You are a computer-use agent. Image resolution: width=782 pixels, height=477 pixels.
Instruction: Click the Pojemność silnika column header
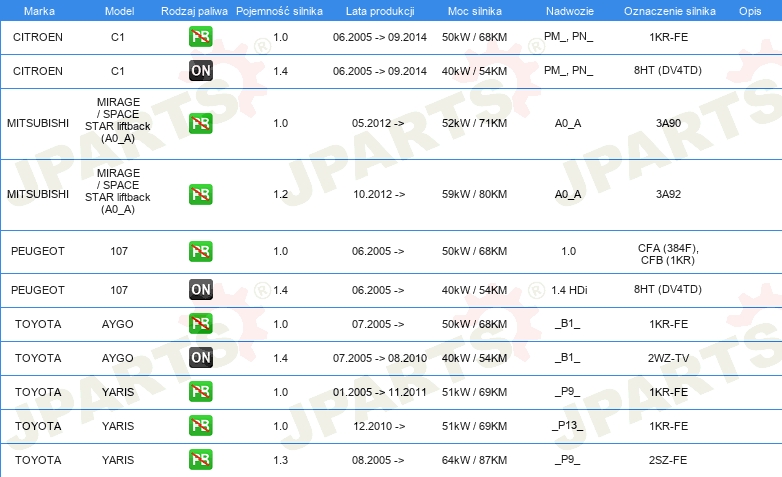(279, 11)
